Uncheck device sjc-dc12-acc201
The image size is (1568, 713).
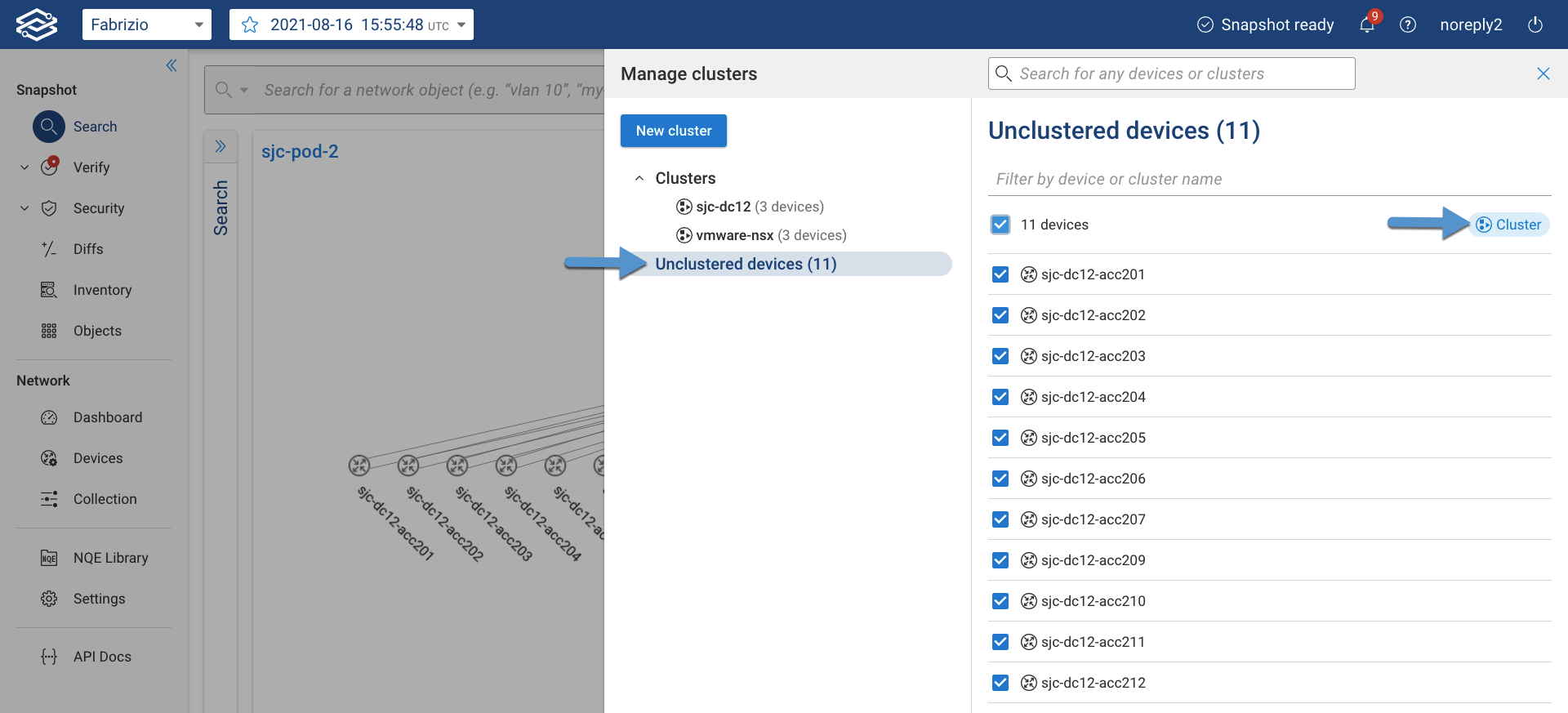pyautogui.click(x=1000, y=274)
